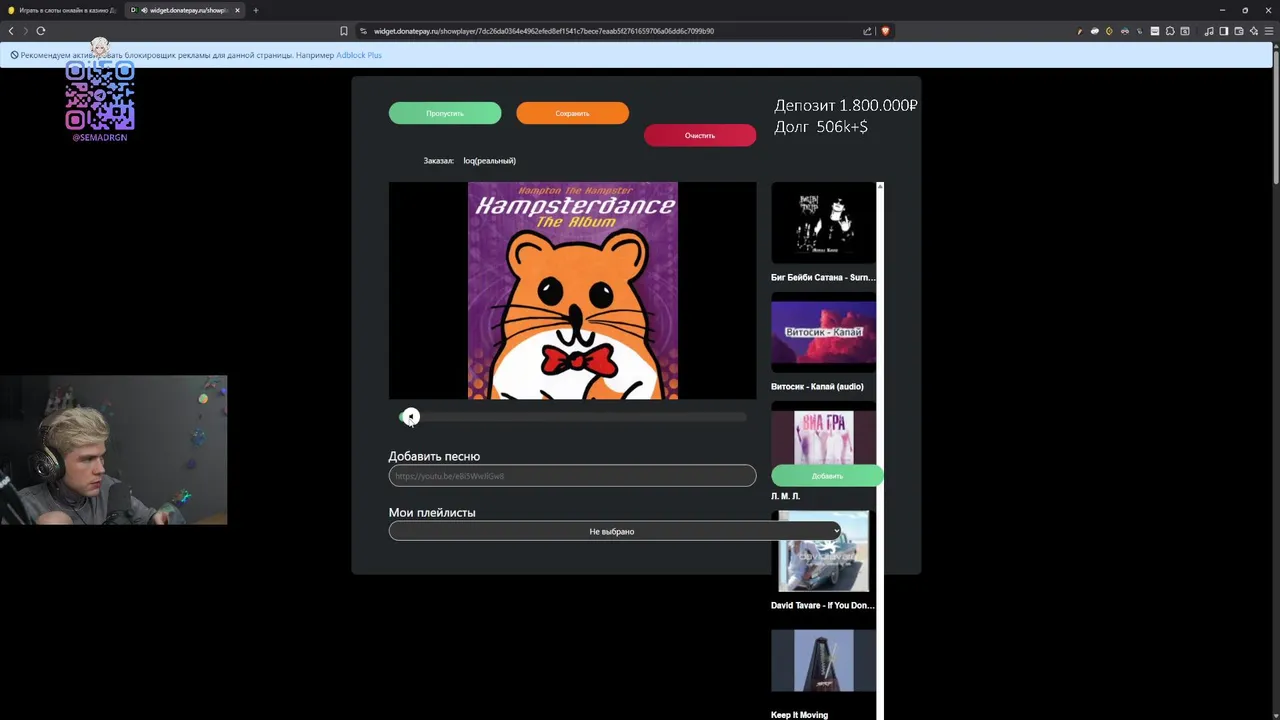Click the QR code overlay image
This screenshot has width=1280, height=720.
point(100,95)
